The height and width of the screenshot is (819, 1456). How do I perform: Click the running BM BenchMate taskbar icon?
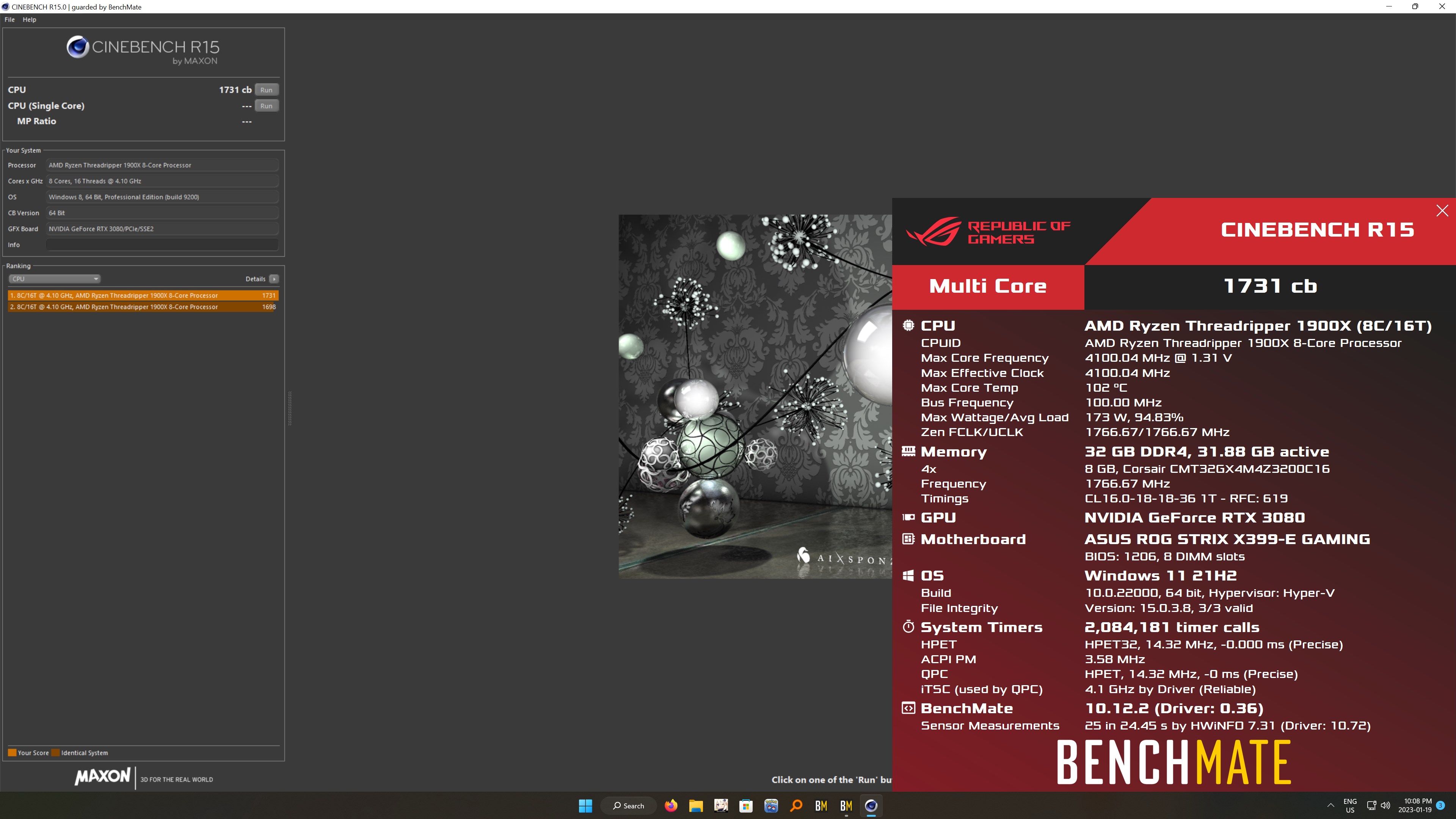click(846, 806)
